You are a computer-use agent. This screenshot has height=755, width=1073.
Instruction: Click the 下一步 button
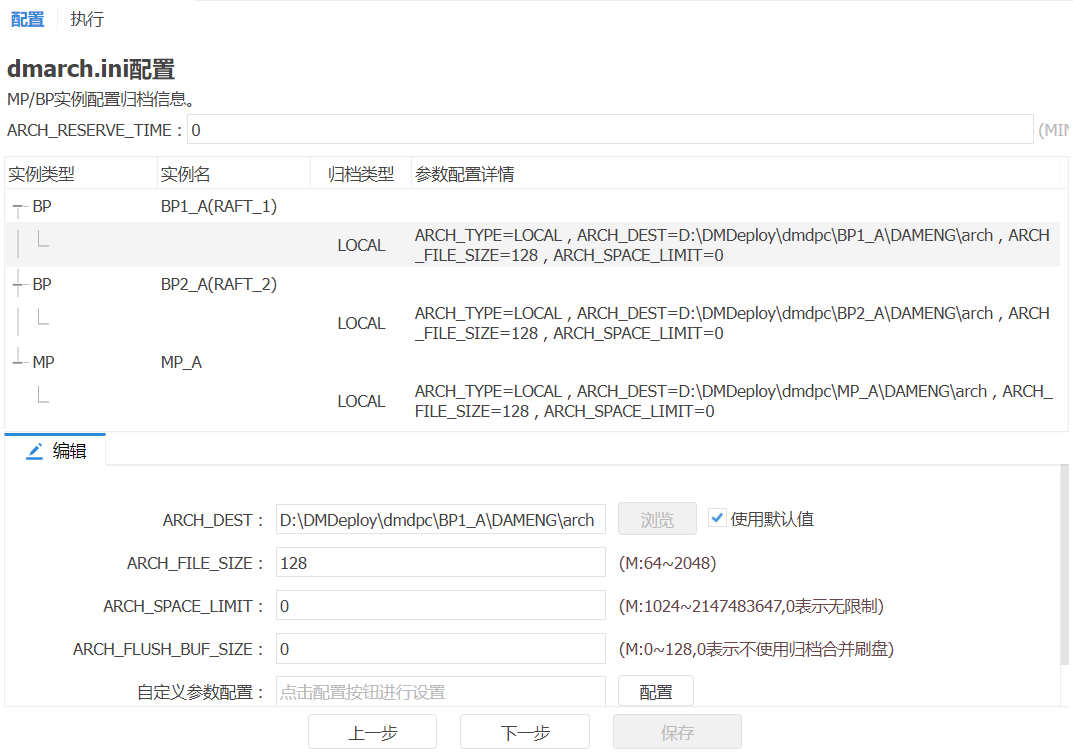(x=525, y=732)
